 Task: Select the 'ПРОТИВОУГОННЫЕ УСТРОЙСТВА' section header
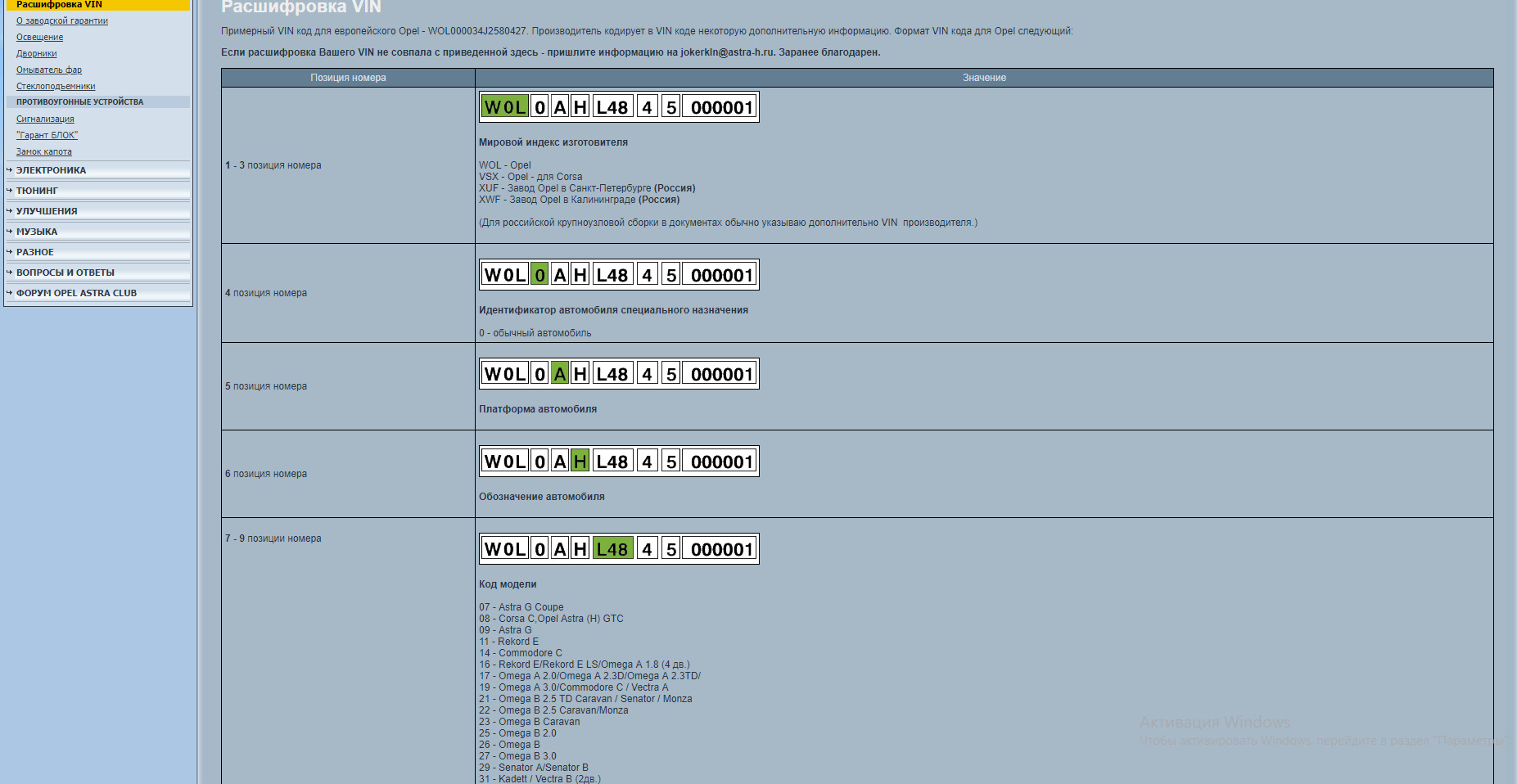pos(97,102)
